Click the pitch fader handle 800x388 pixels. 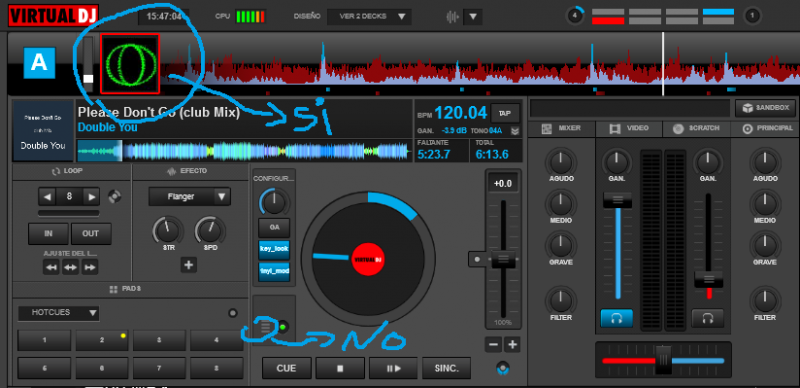pyautogui.click(x=503, y=259)
